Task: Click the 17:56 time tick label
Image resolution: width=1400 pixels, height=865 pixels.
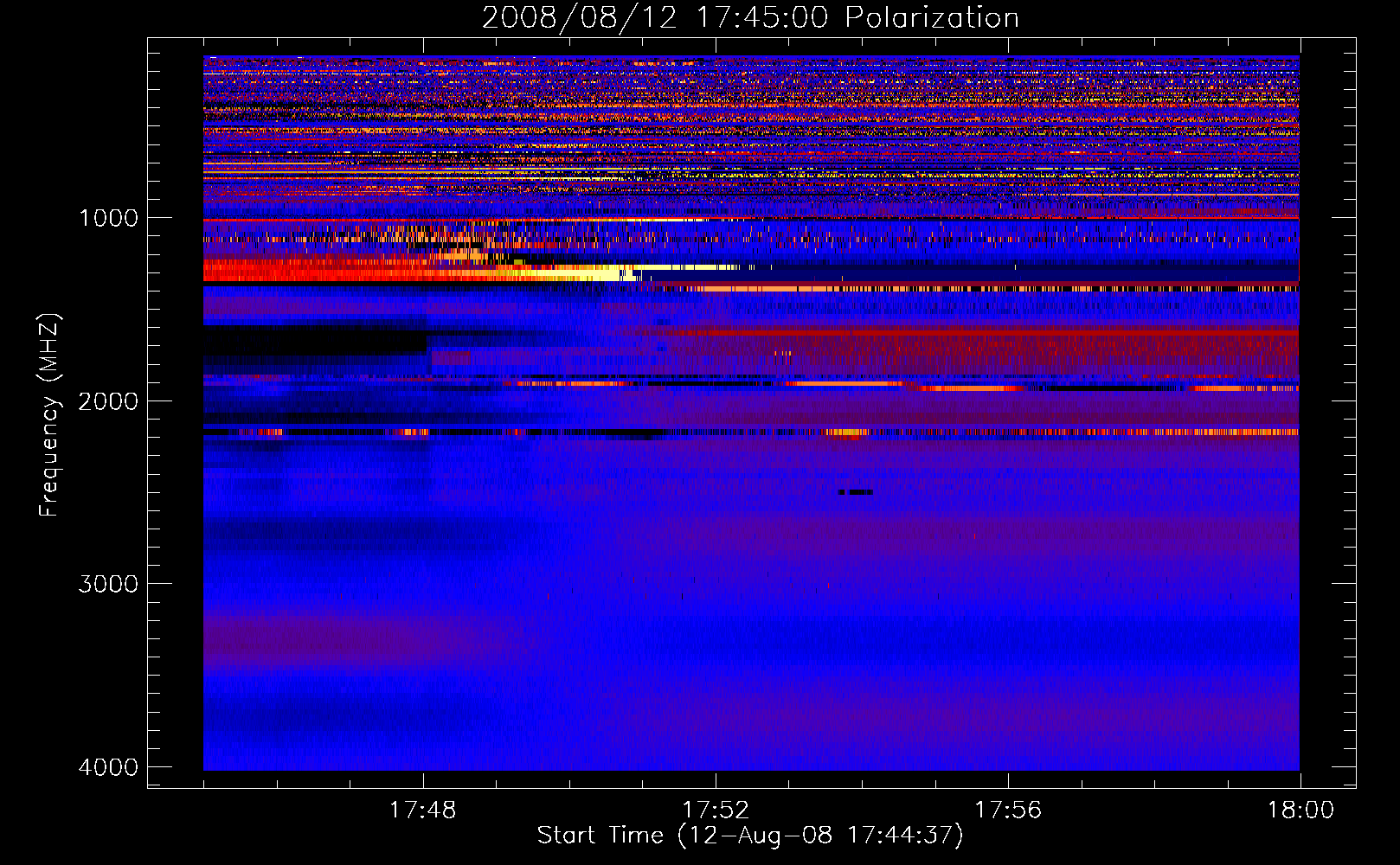Action: coord(1008,811)
